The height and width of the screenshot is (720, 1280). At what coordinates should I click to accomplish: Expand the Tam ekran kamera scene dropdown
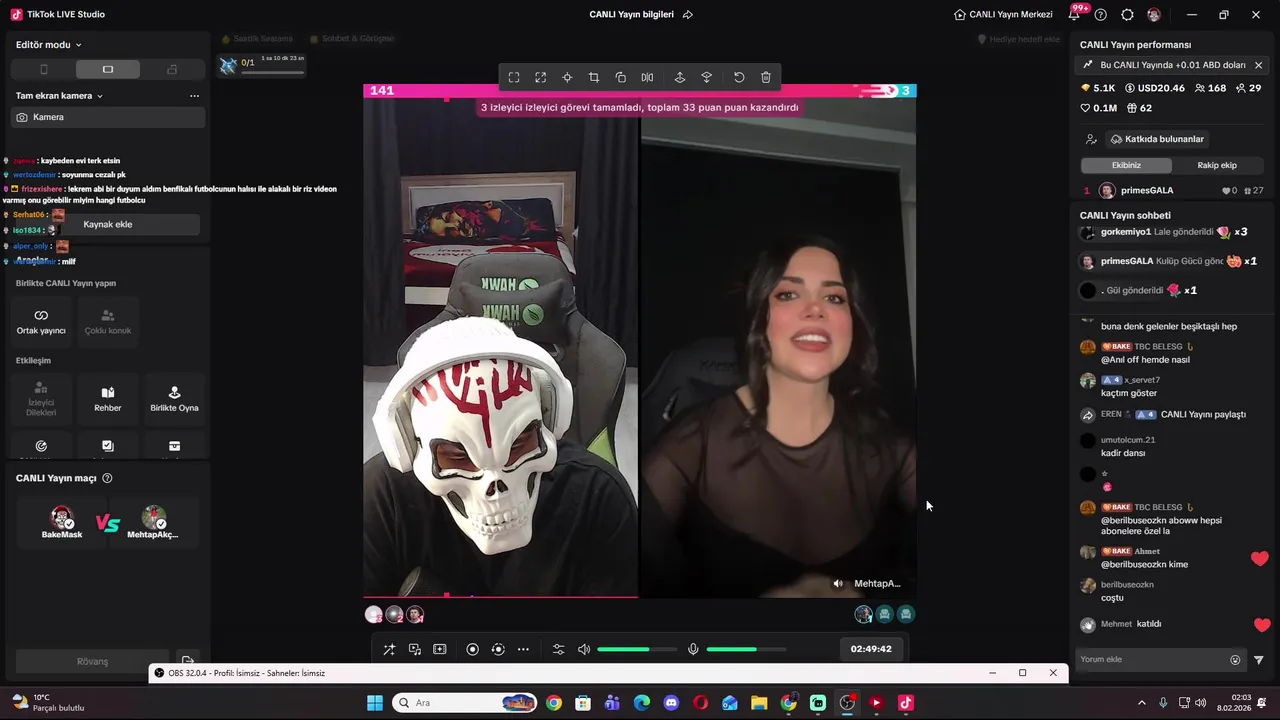click(x=60, y=96)
